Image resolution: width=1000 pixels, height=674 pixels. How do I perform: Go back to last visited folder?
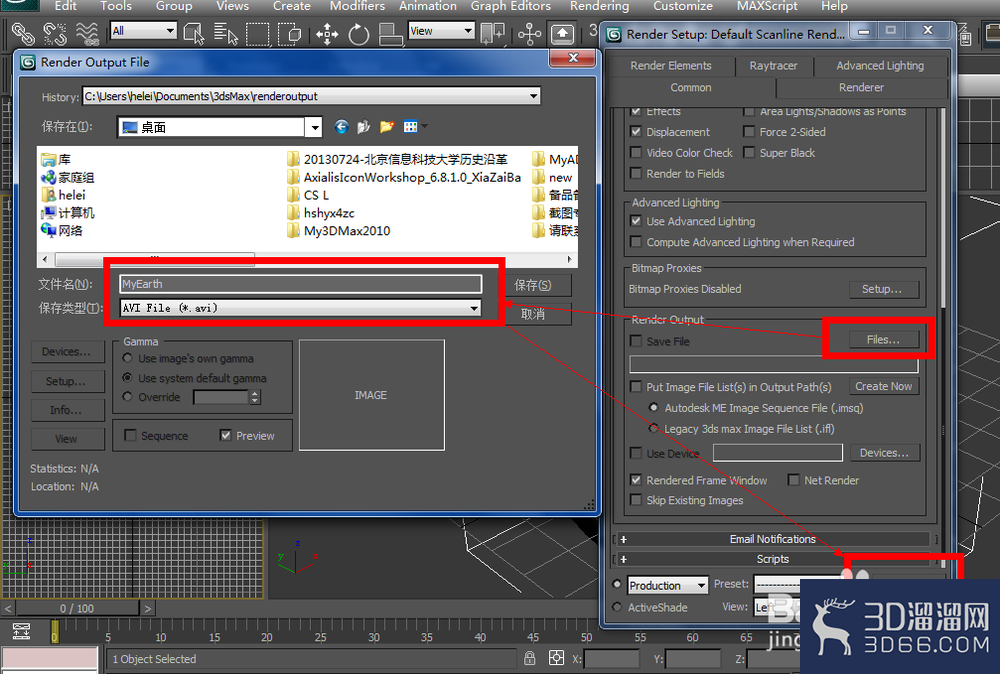click(x=341, y=127)
